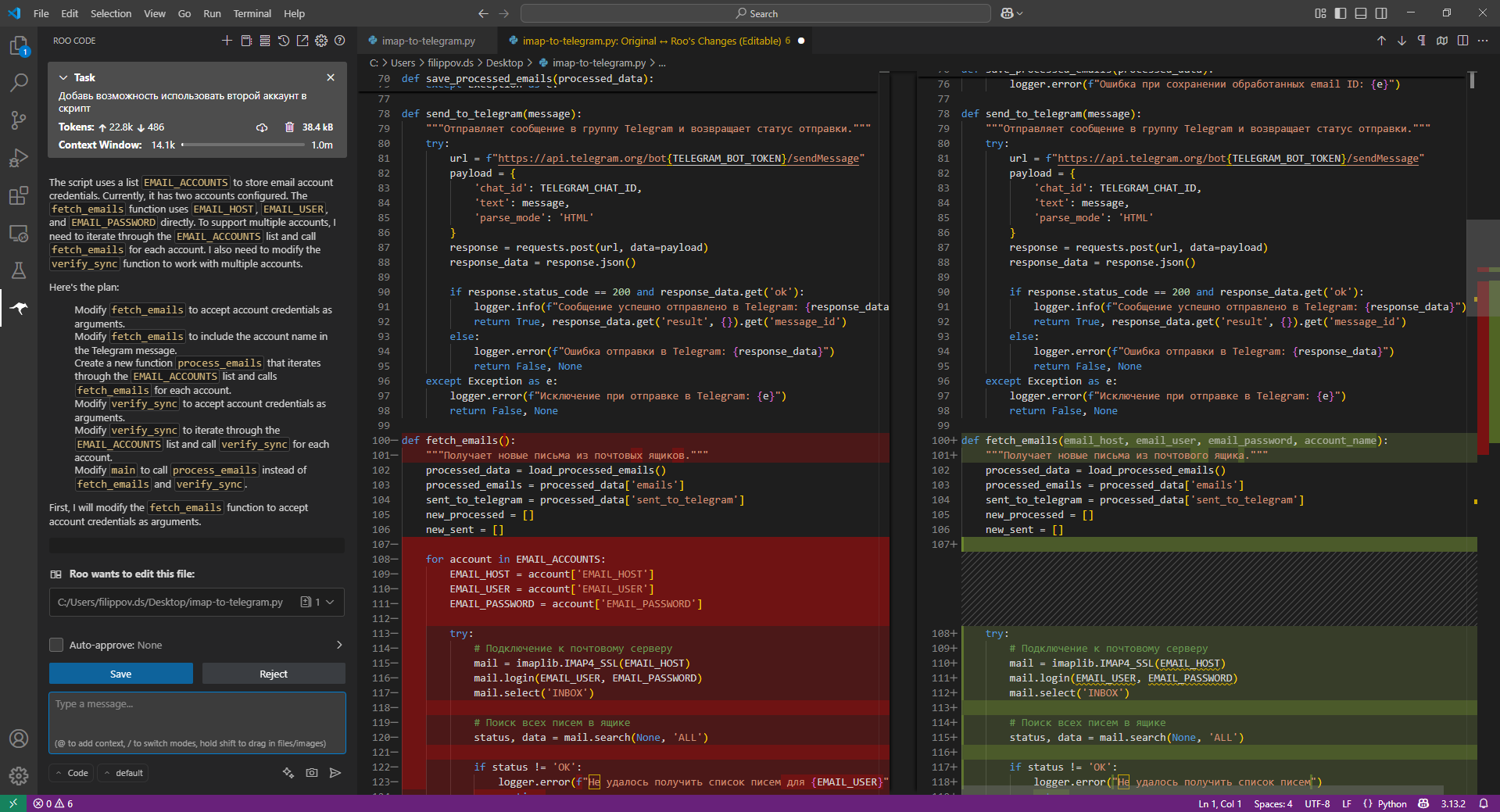This screenshot has height=812, width=1500.
Task: Go to next diff change arrow
Action: tap(1402, 41)
